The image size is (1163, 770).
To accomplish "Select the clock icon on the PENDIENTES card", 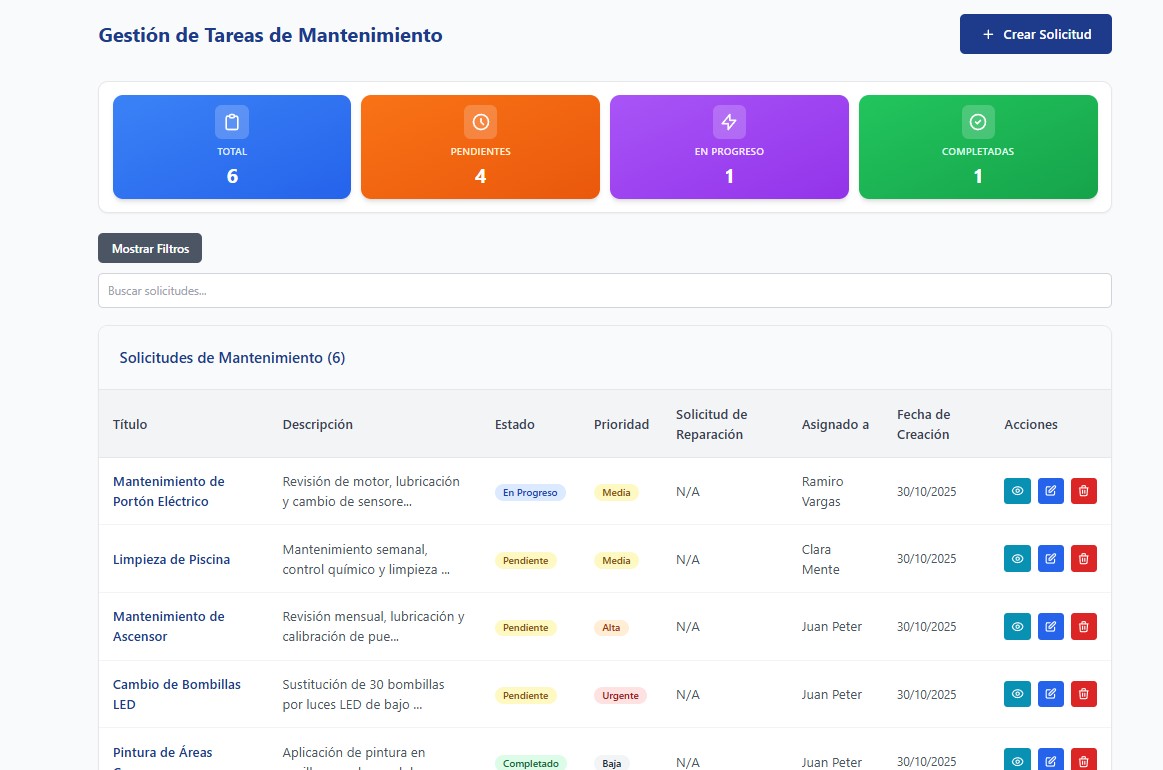I will point(480,121).
